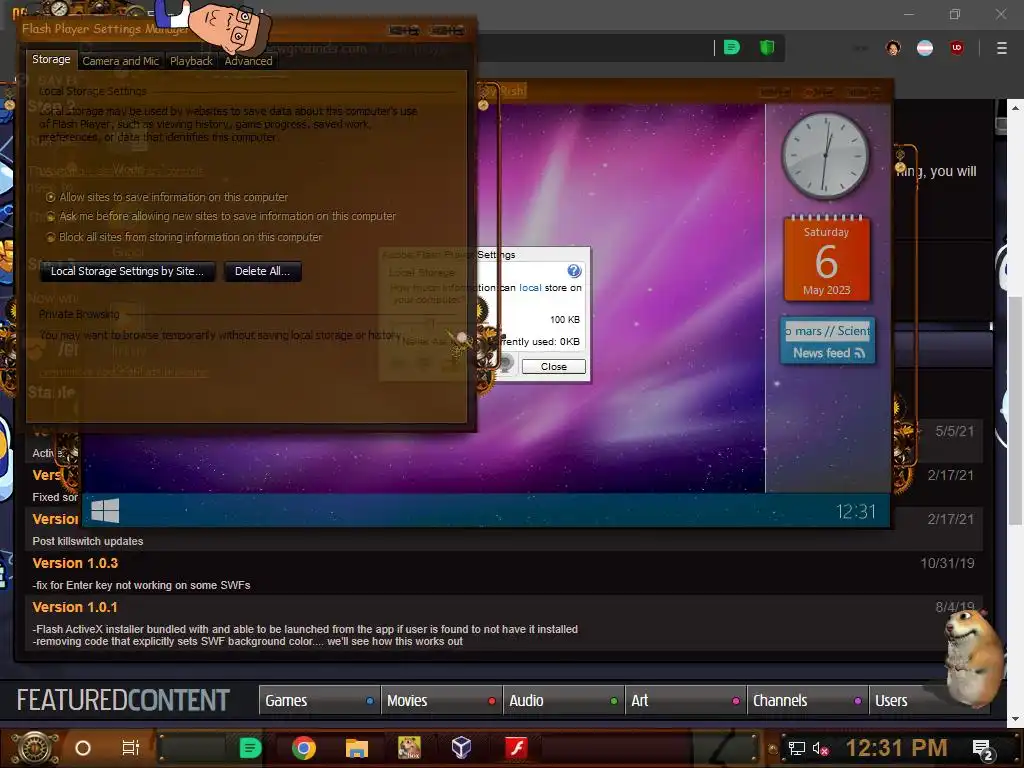Launch Google Chrome from taskbar

(304, 748)
